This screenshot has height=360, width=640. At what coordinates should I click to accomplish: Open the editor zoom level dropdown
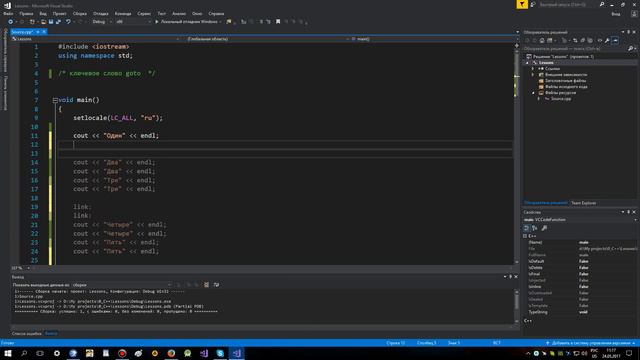pos(21,268)
